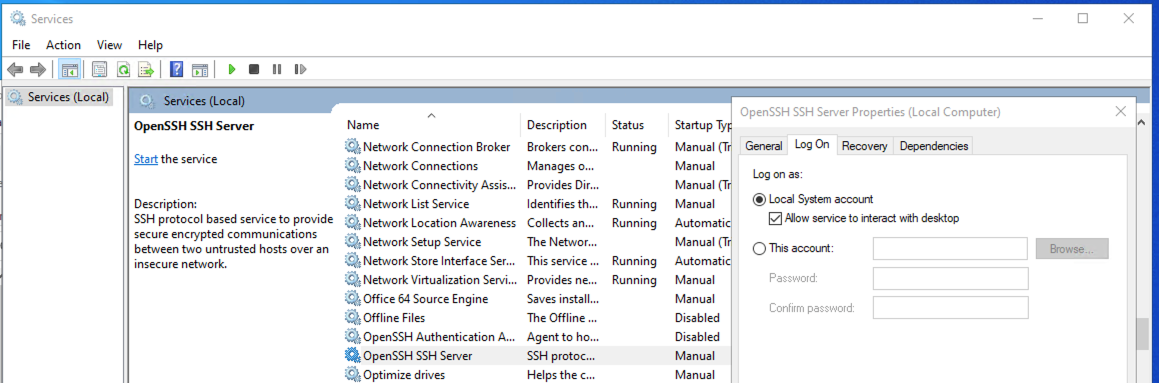Image resolution: width=1159 pixels, height=383 pixels.
Task: Click the Stop Service square icon
Action: (x=254, y=70)
